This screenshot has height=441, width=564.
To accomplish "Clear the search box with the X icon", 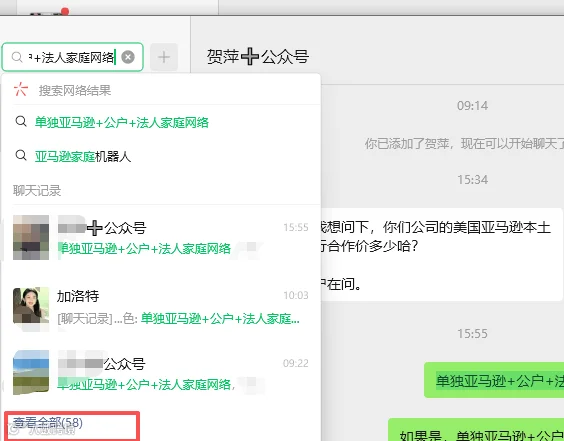I will tap(128, 57).
